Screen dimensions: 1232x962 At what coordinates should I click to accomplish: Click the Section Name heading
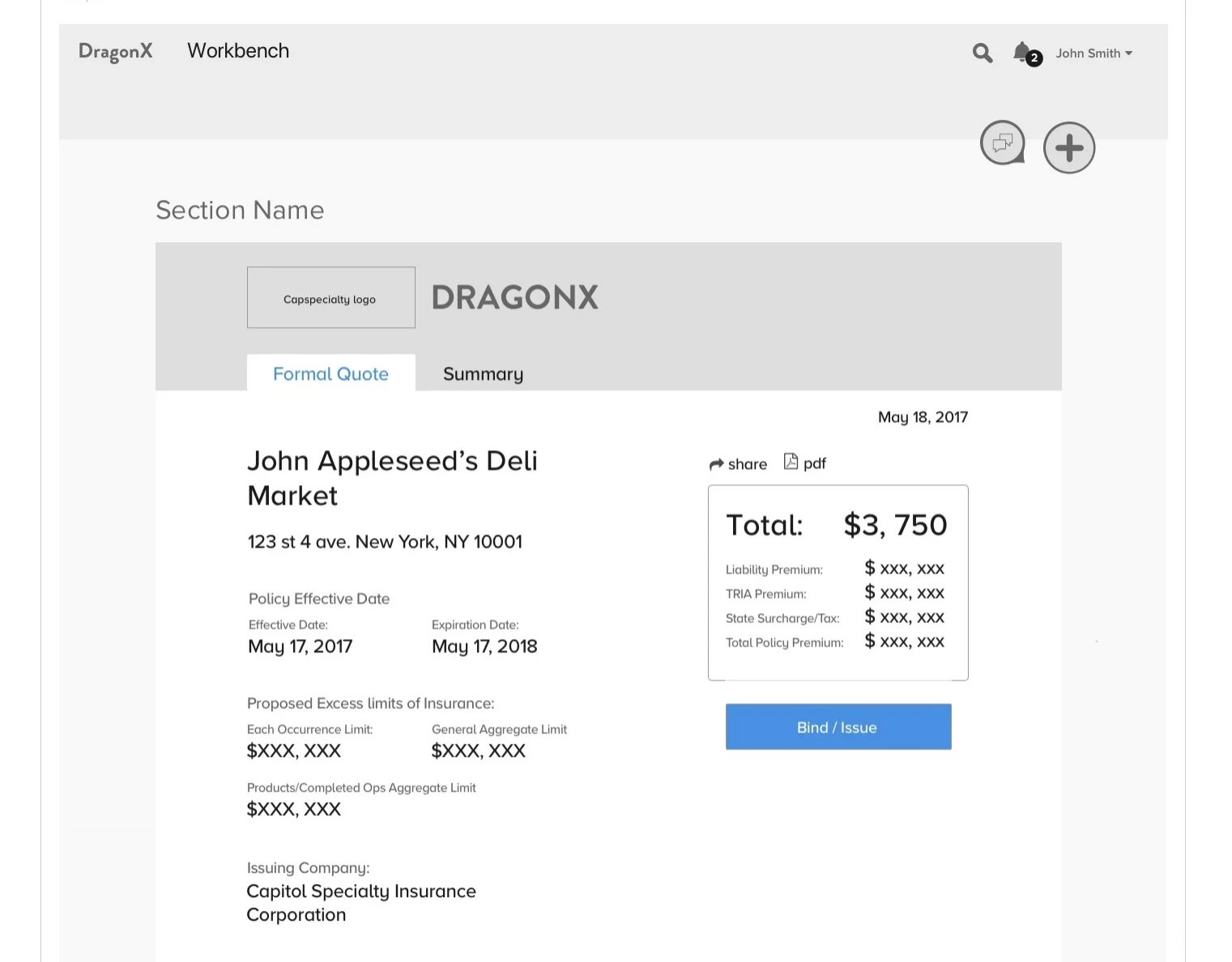pos(240,210)
